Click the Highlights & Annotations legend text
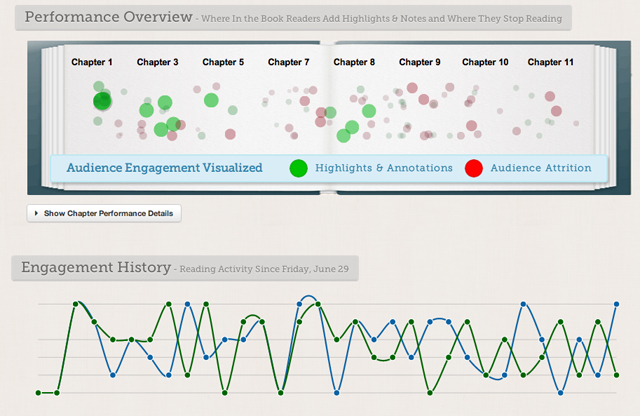 384,168
